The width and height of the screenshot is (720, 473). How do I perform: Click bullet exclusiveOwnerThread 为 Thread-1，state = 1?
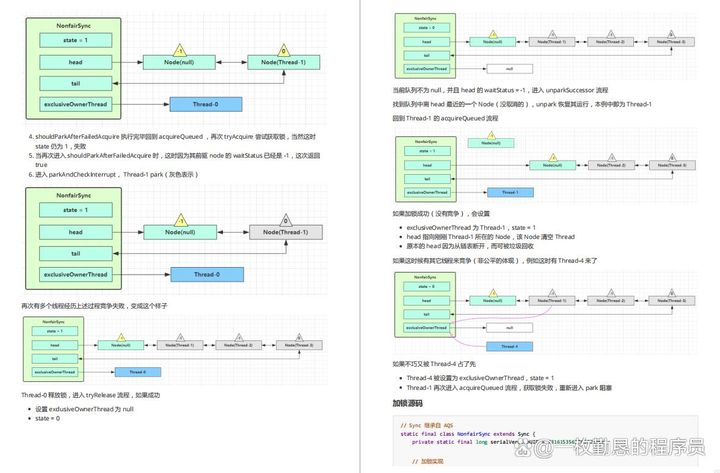tap(471, 227)
